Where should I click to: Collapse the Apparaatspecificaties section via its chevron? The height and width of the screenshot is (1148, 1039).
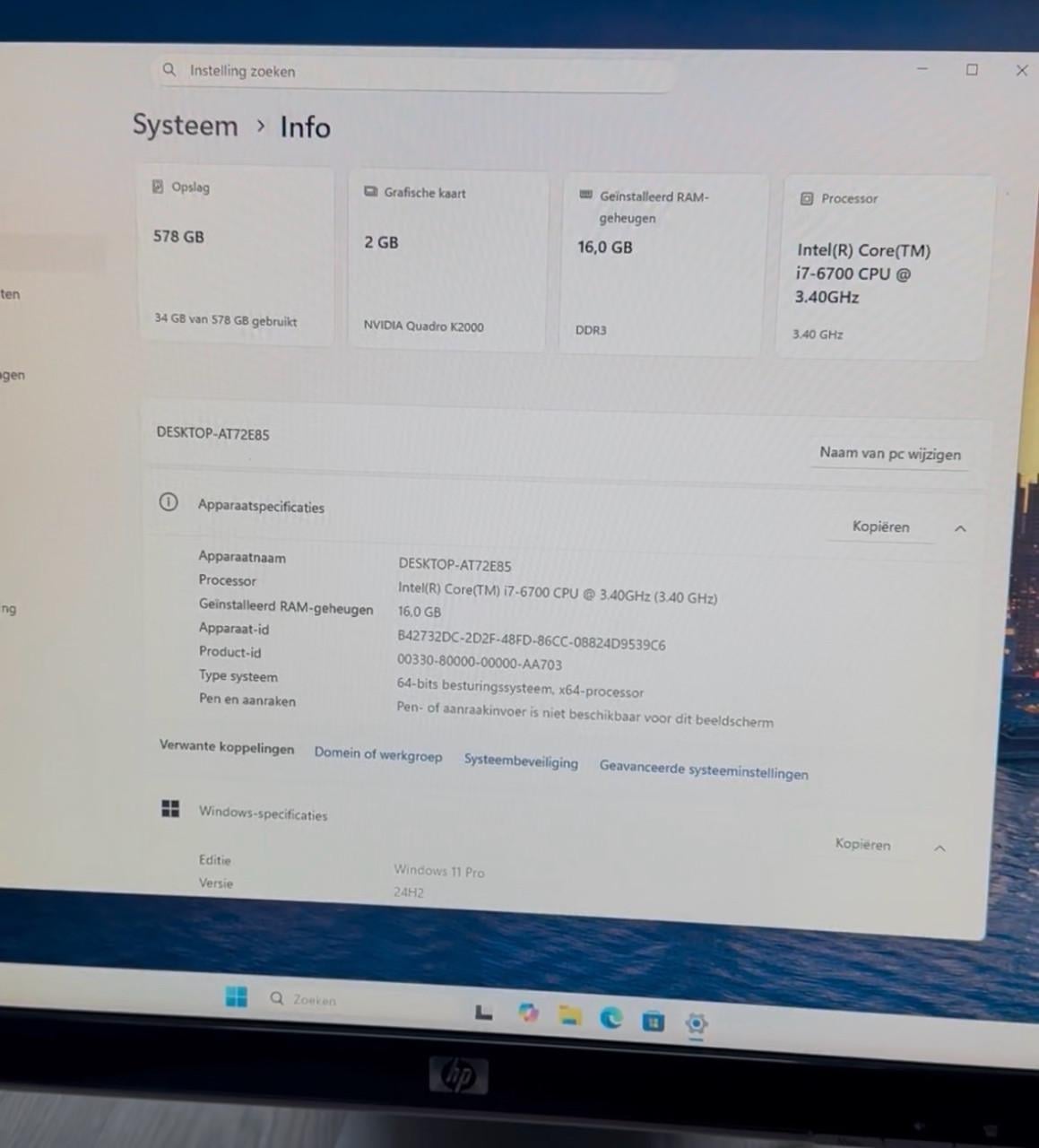[x=960, y=528]
